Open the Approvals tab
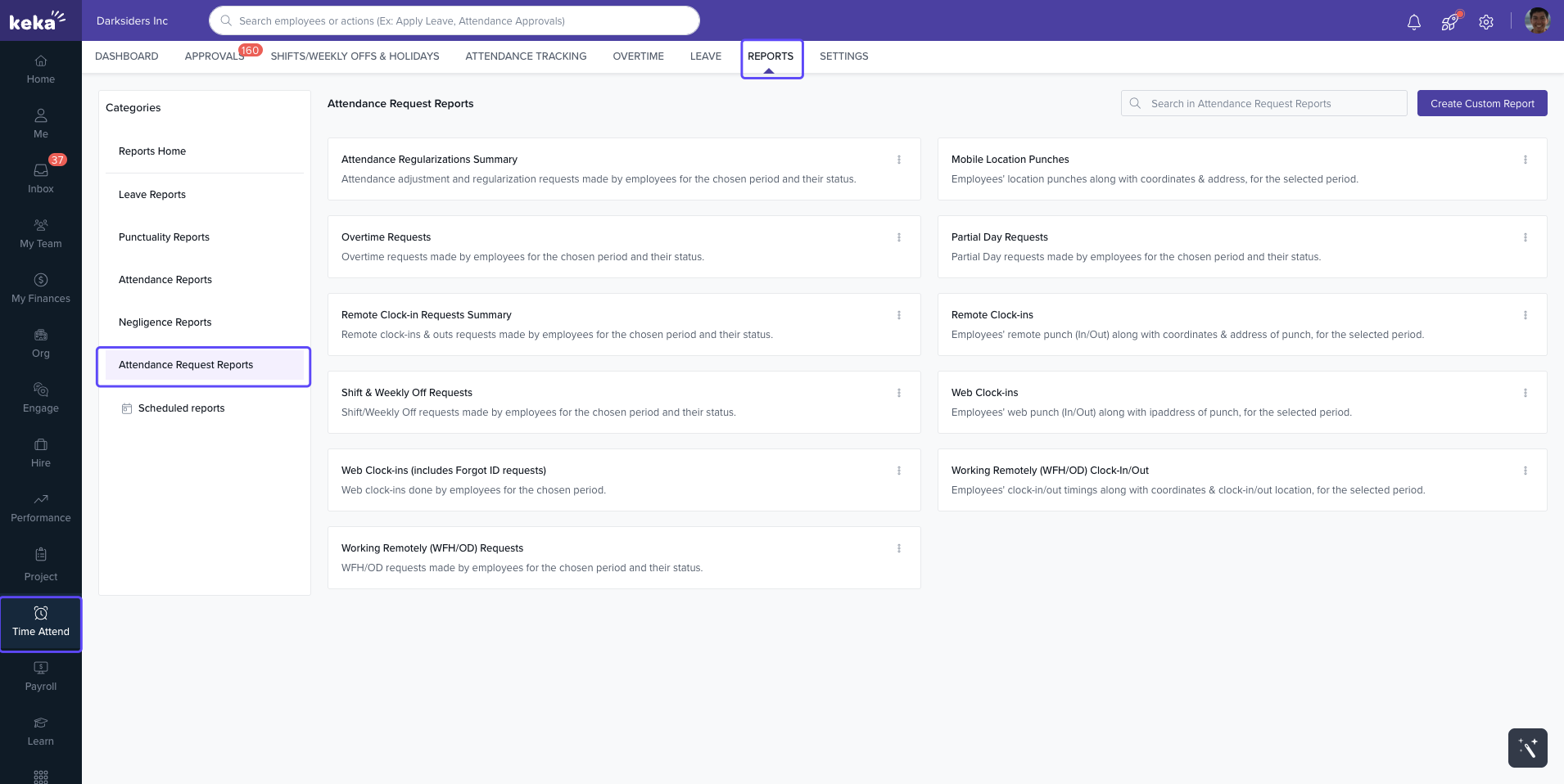 [214, 56]
